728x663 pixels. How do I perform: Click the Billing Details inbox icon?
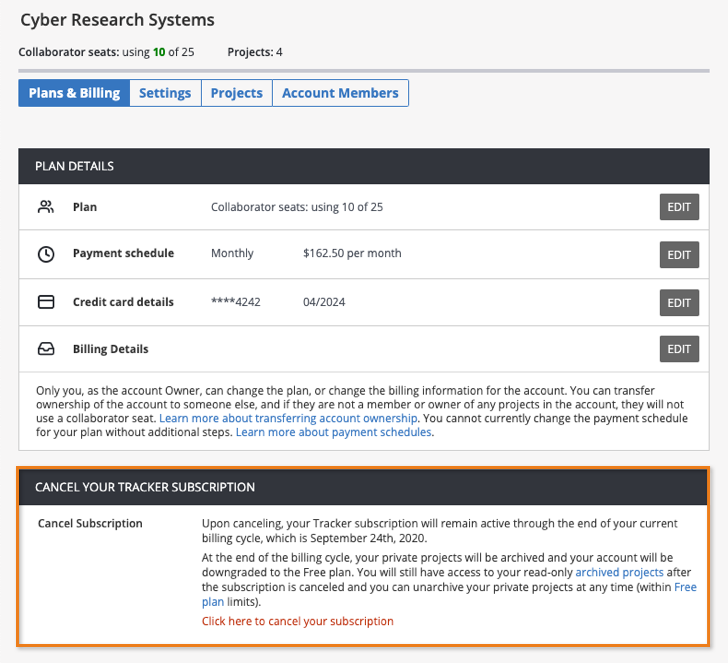point(46,349)
